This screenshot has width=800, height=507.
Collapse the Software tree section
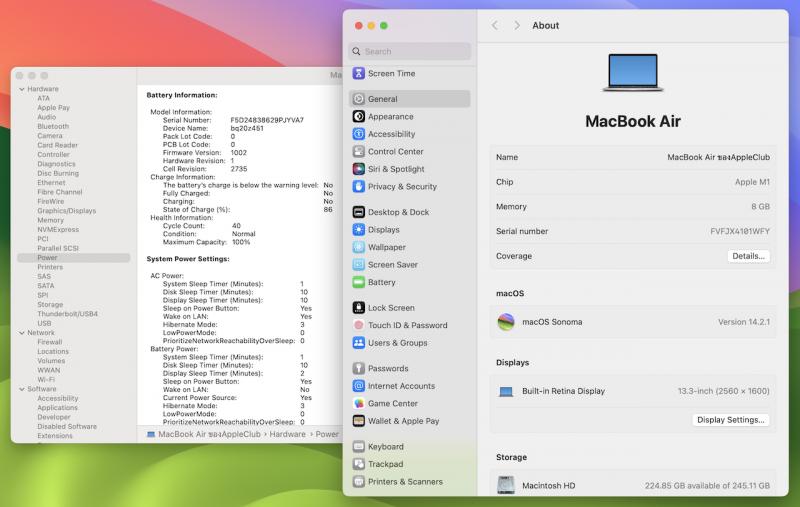click(x=21, y=389)
